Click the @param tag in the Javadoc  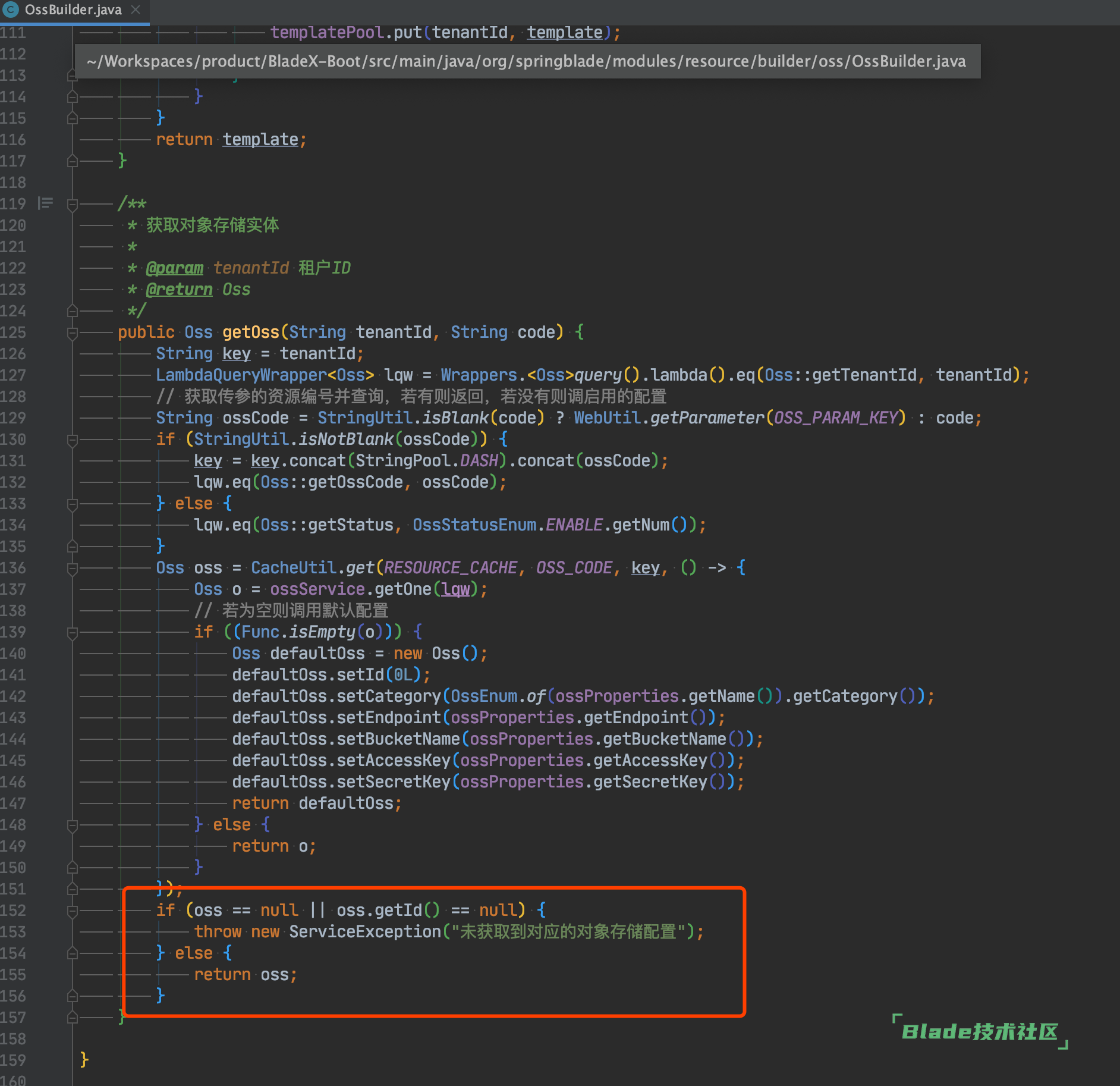pyautogui.click(x=175, y=268)
